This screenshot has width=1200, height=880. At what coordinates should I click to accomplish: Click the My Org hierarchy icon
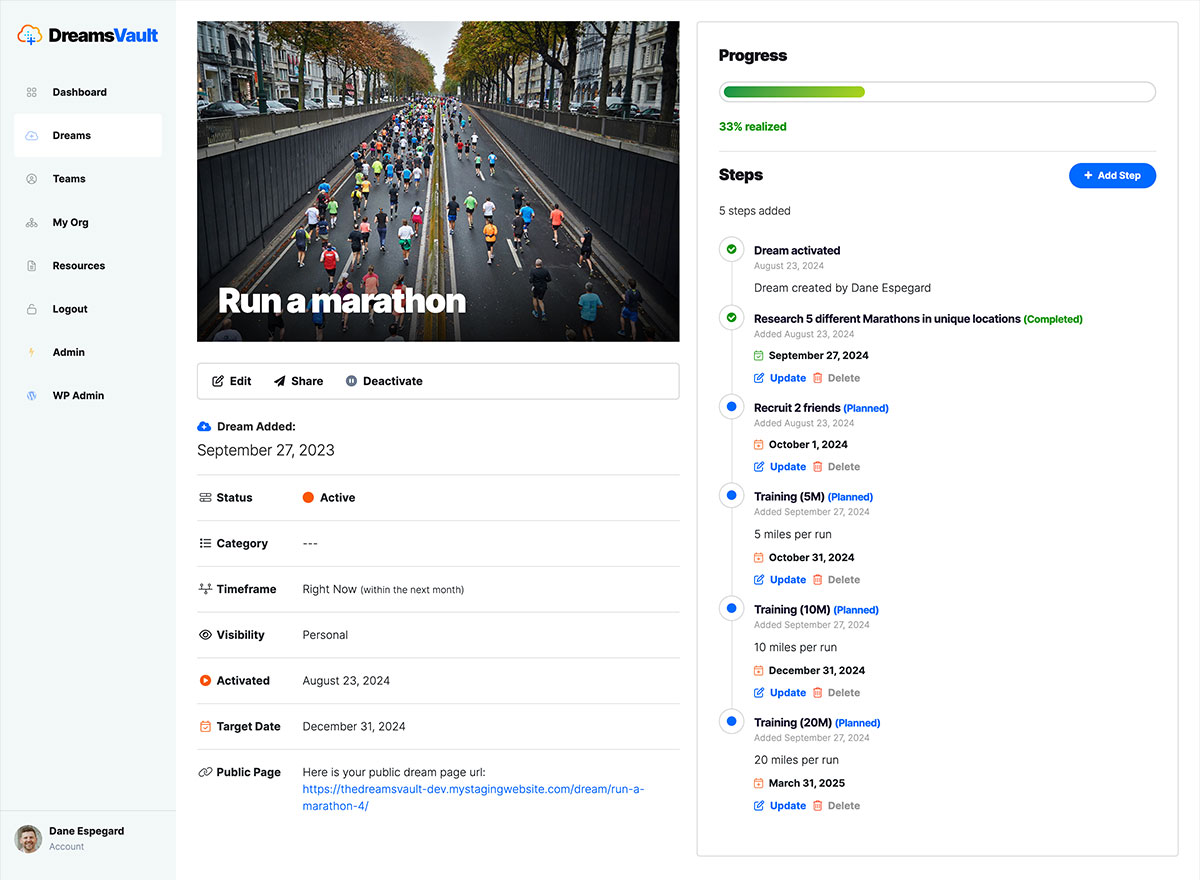[31, 223]
